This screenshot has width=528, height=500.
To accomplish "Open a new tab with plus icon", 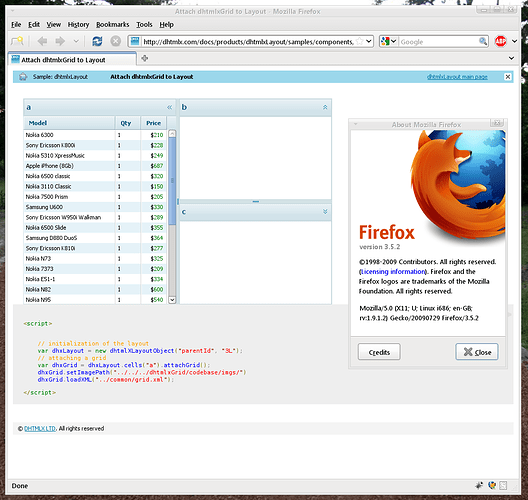I will tap(145, 58).
